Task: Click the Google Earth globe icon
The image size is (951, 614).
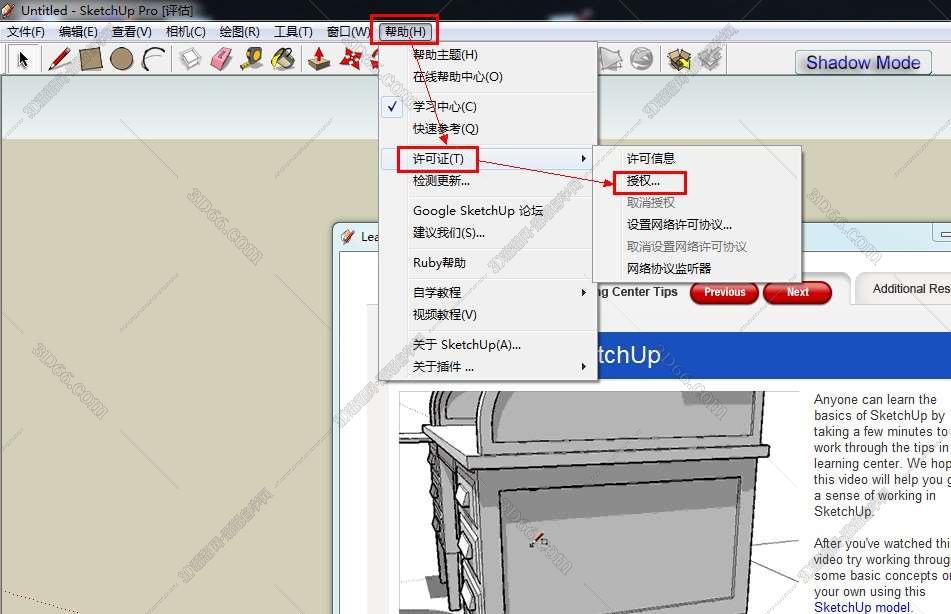Action: click(642, 59)
